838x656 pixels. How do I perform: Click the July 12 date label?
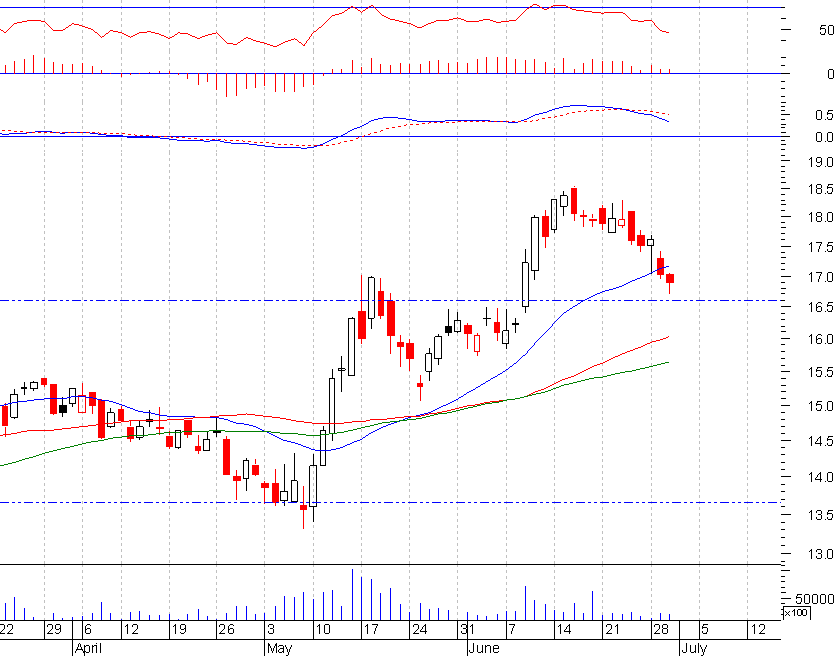coord(758,629)
